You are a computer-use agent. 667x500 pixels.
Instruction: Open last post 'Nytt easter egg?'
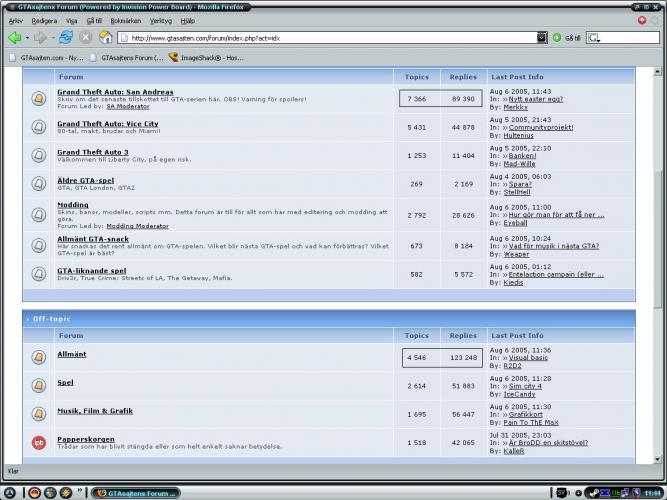(x=535, y=99)
